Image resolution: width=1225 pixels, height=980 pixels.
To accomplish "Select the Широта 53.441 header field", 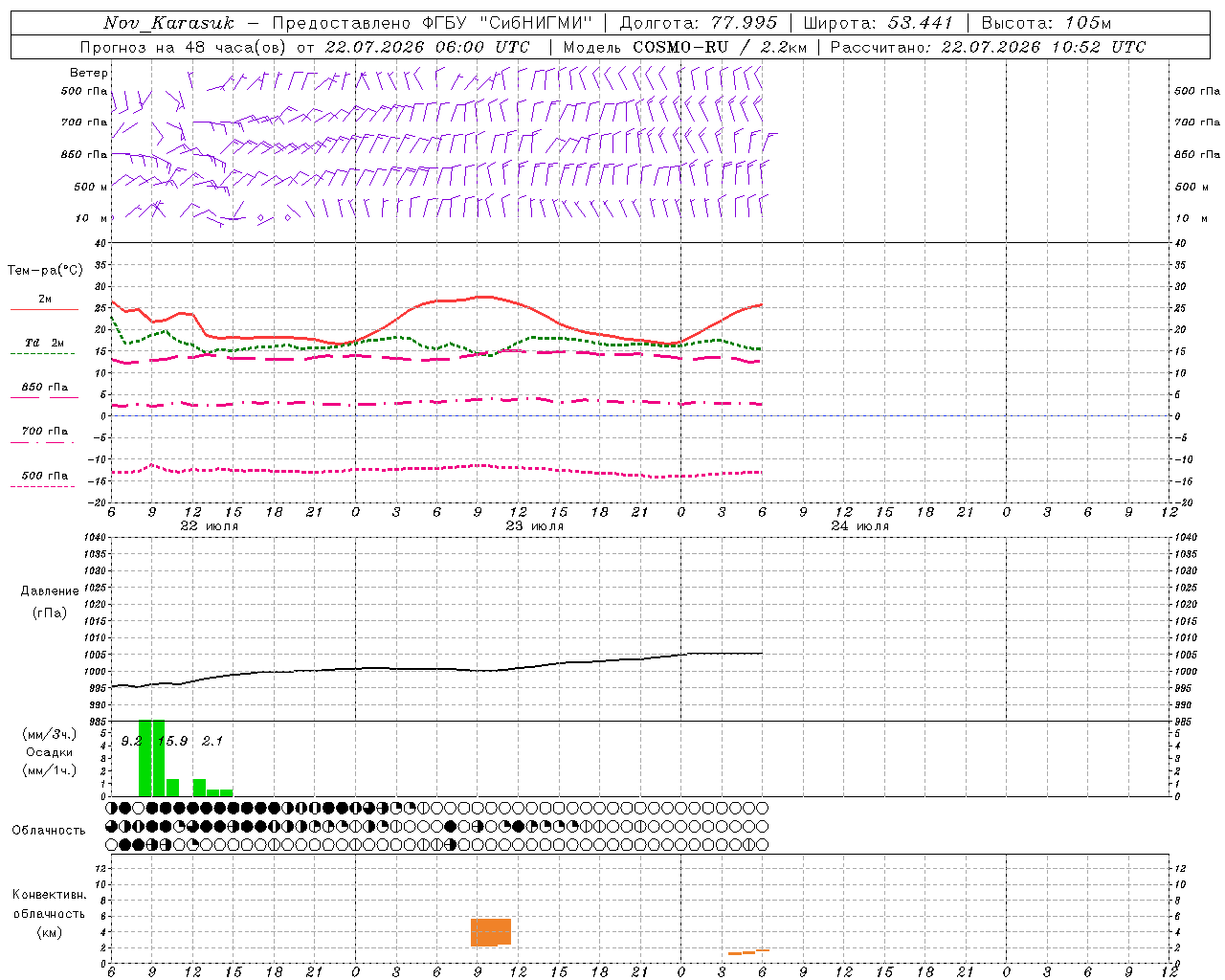I will (x=879, y=23).
